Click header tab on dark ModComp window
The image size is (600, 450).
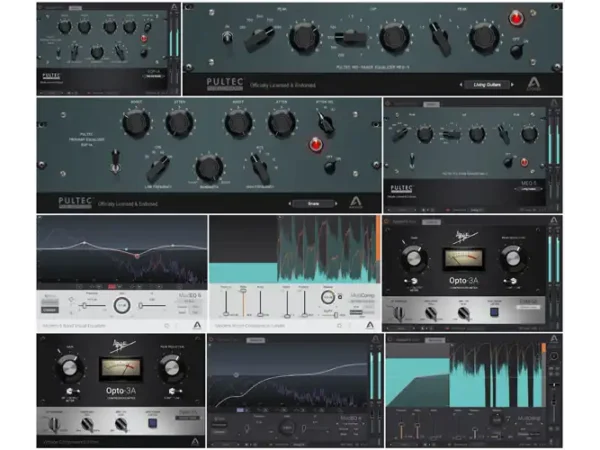point(435,340)
